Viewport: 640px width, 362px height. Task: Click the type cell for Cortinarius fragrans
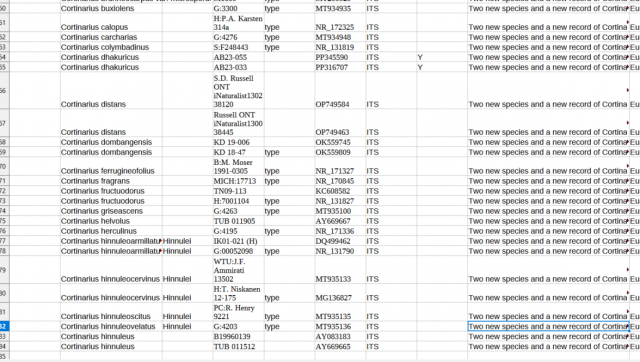[289, 181]
